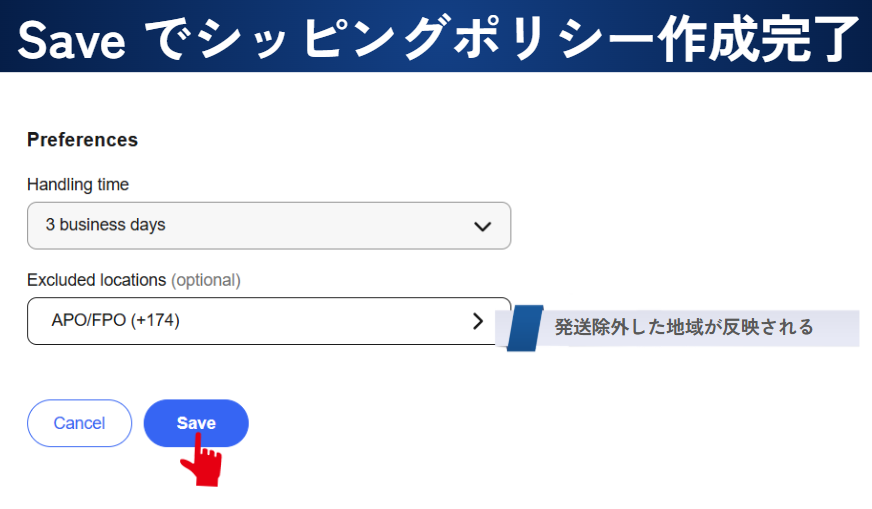The image size is (872, 509).
Task: Click the "3 business days" selected value
Action: [105, 225]
